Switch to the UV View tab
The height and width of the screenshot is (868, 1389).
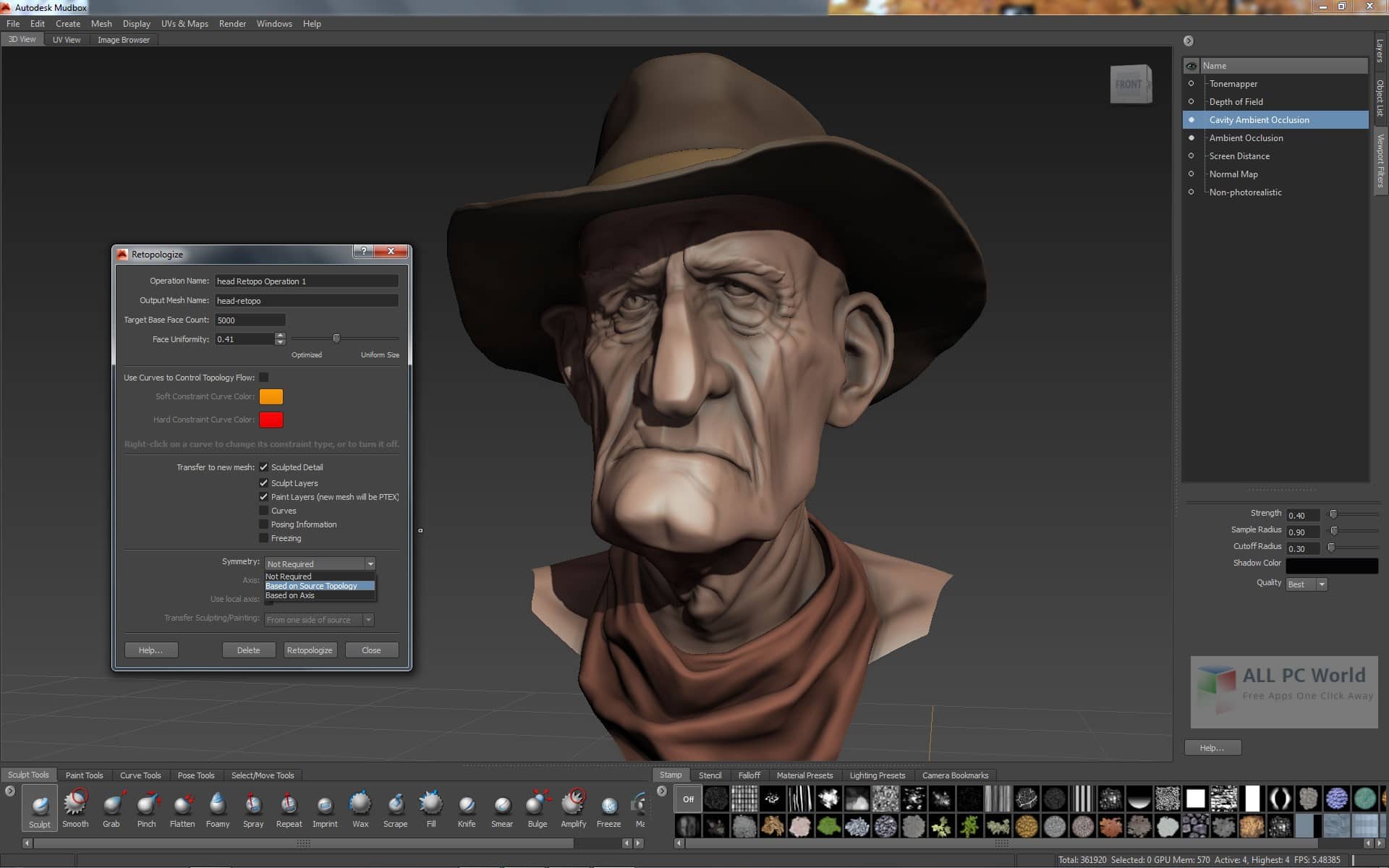[x=67, y=40]
